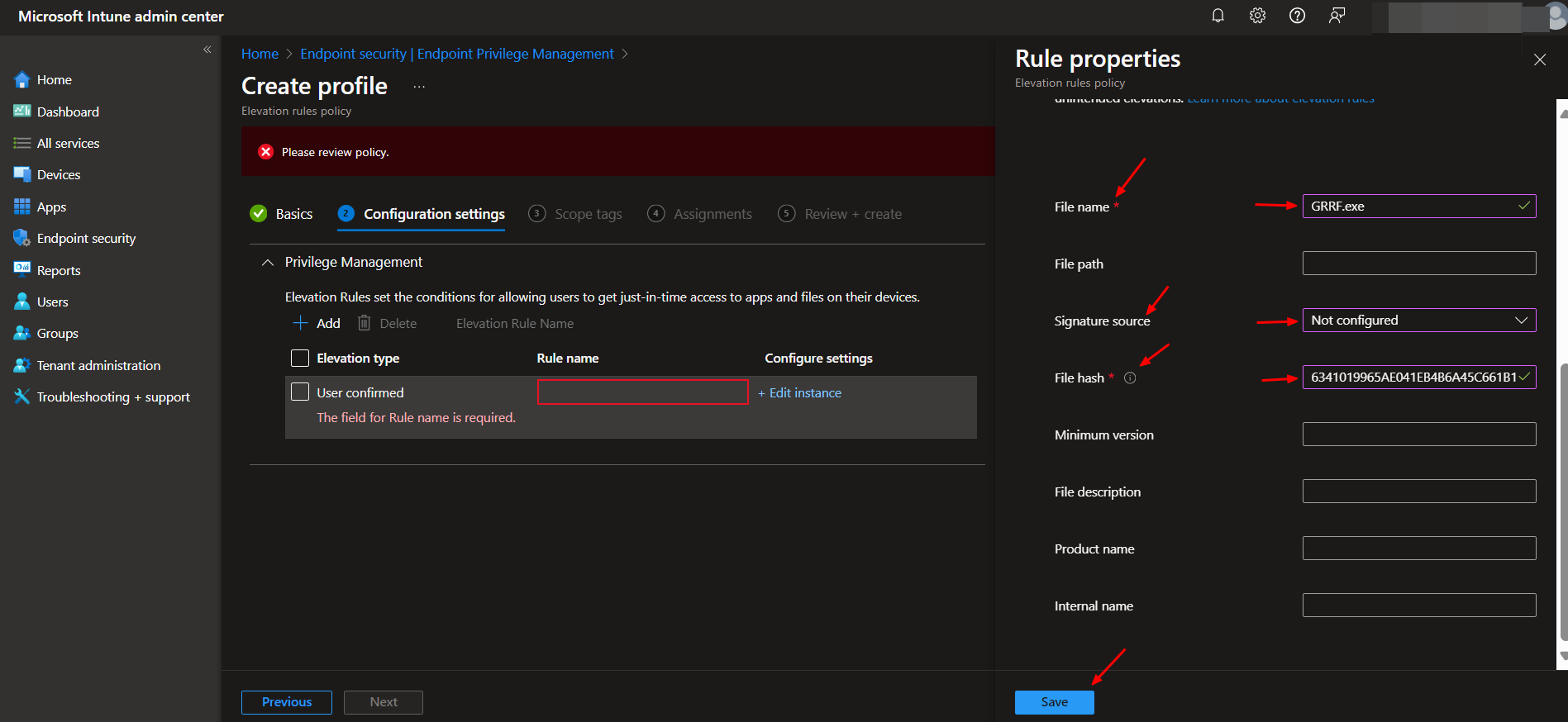Click the Product name input field
Image resolution: width=1568 pixels, height=722 pixels.
(1418, 549)
